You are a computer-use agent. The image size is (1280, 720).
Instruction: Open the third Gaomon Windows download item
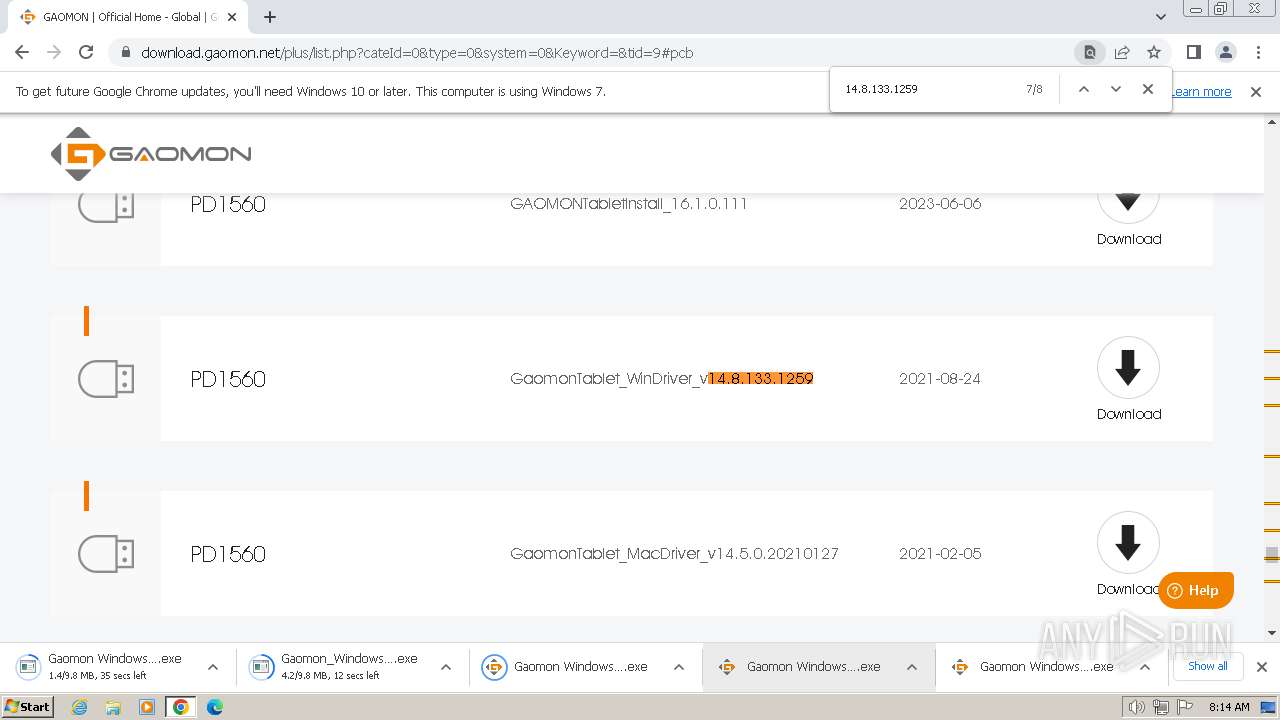tap(566, 667)
